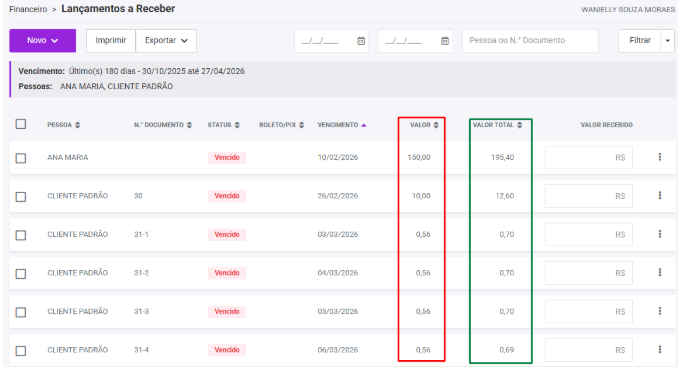Open three-dot menu for document 31-1 row
The height and width of the screenshot is (377, 682).
(660, 234)
